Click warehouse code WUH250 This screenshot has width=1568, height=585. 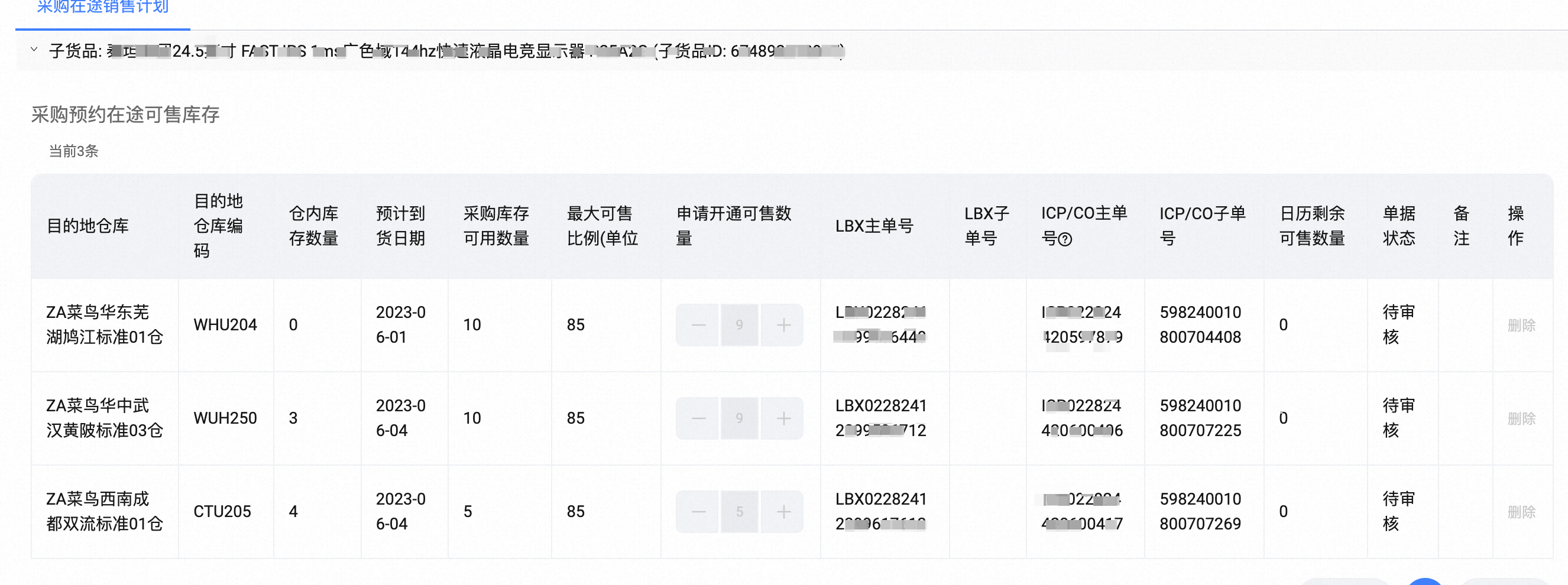tap(225, 418)
